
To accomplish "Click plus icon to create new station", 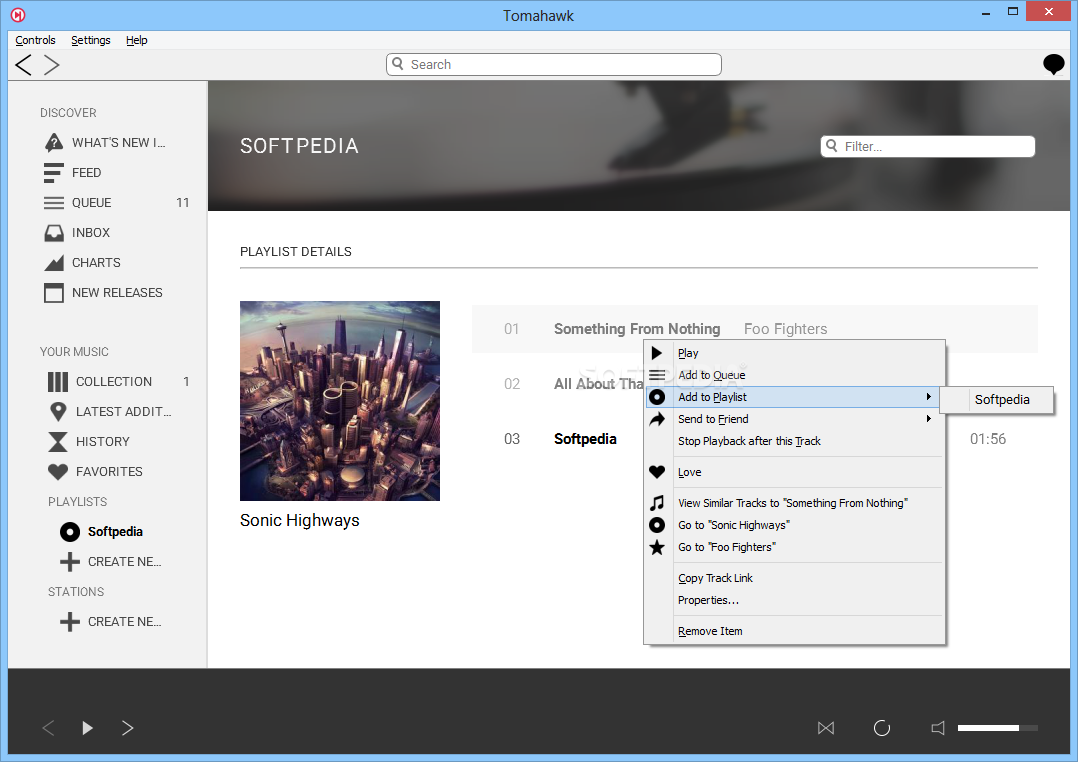I will 69,622.
